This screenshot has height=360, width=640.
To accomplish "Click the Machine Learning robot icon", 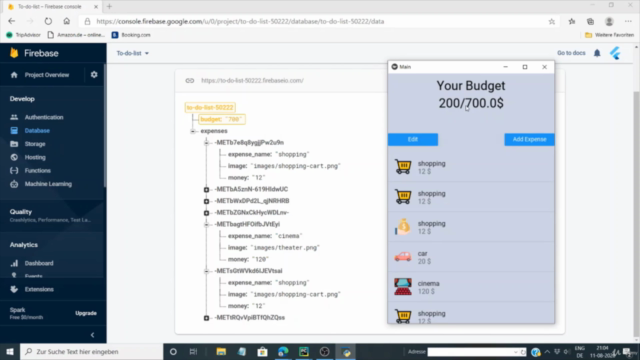I will 14,184.
